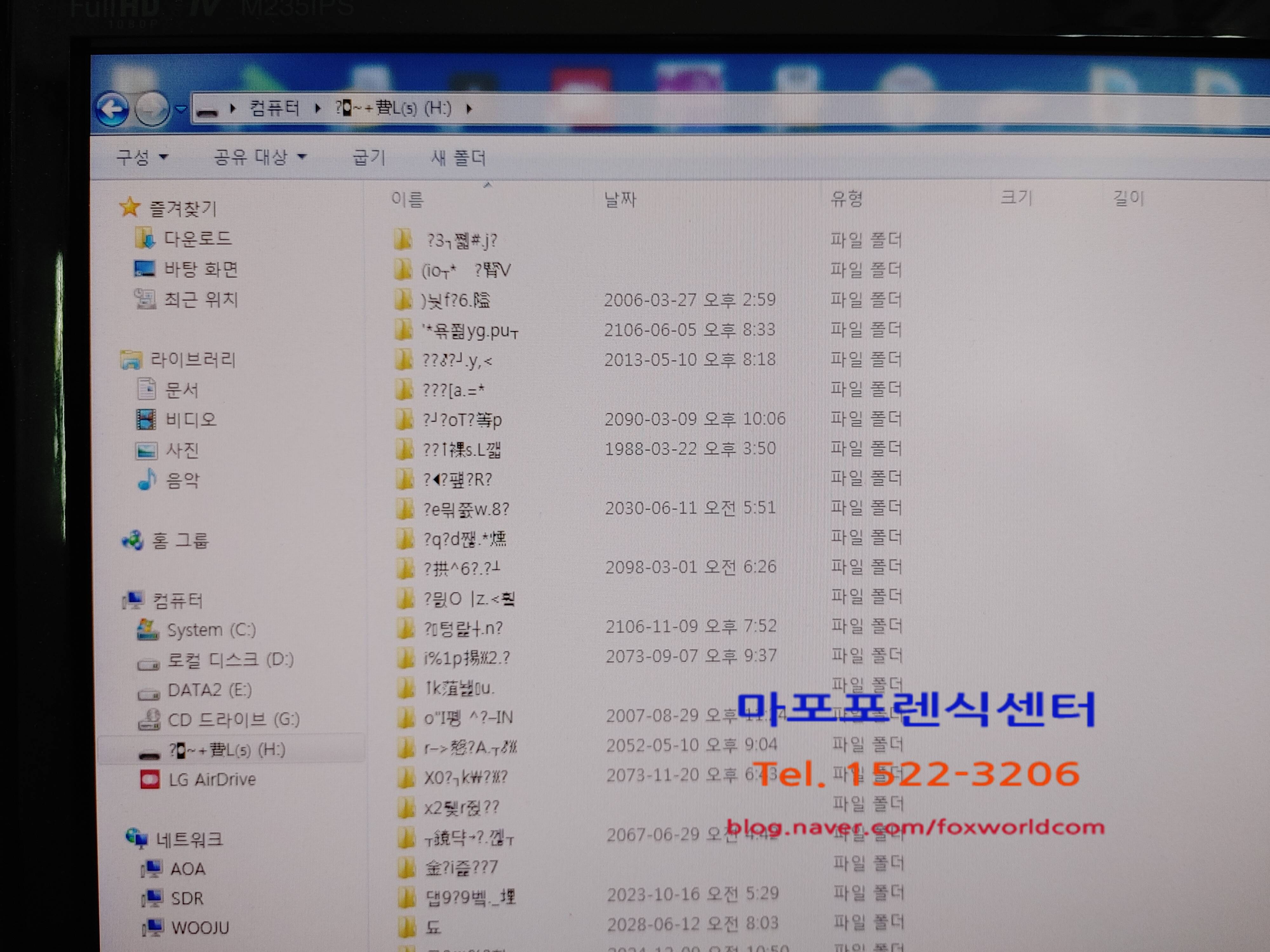Go back with the Explorer back arrow
Viewport: 1270px width, 952px height.
112,109
